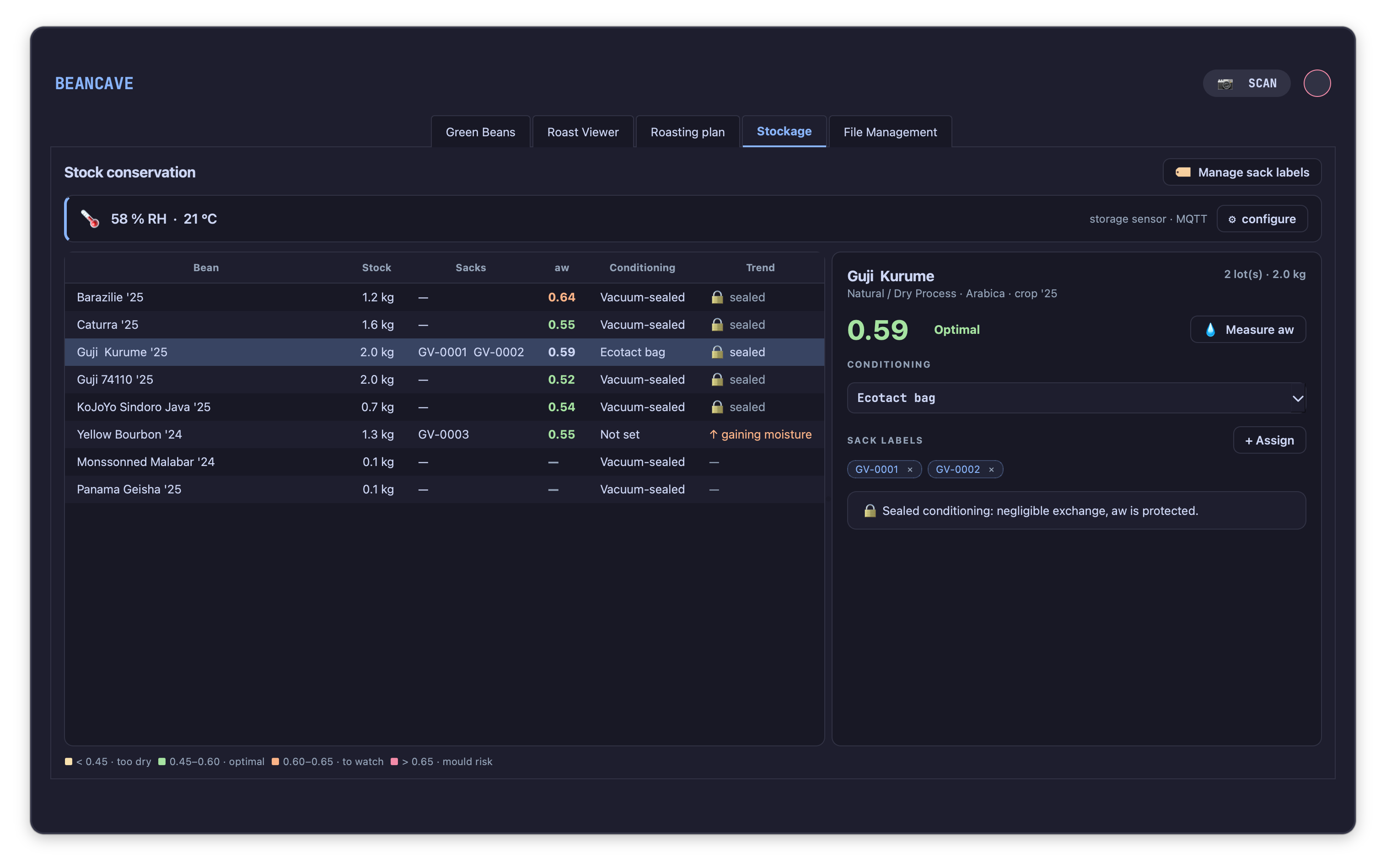This screenshot has height=868, width=1386.
Task: Click the Trend column header
Action: (x=760, y=268)
